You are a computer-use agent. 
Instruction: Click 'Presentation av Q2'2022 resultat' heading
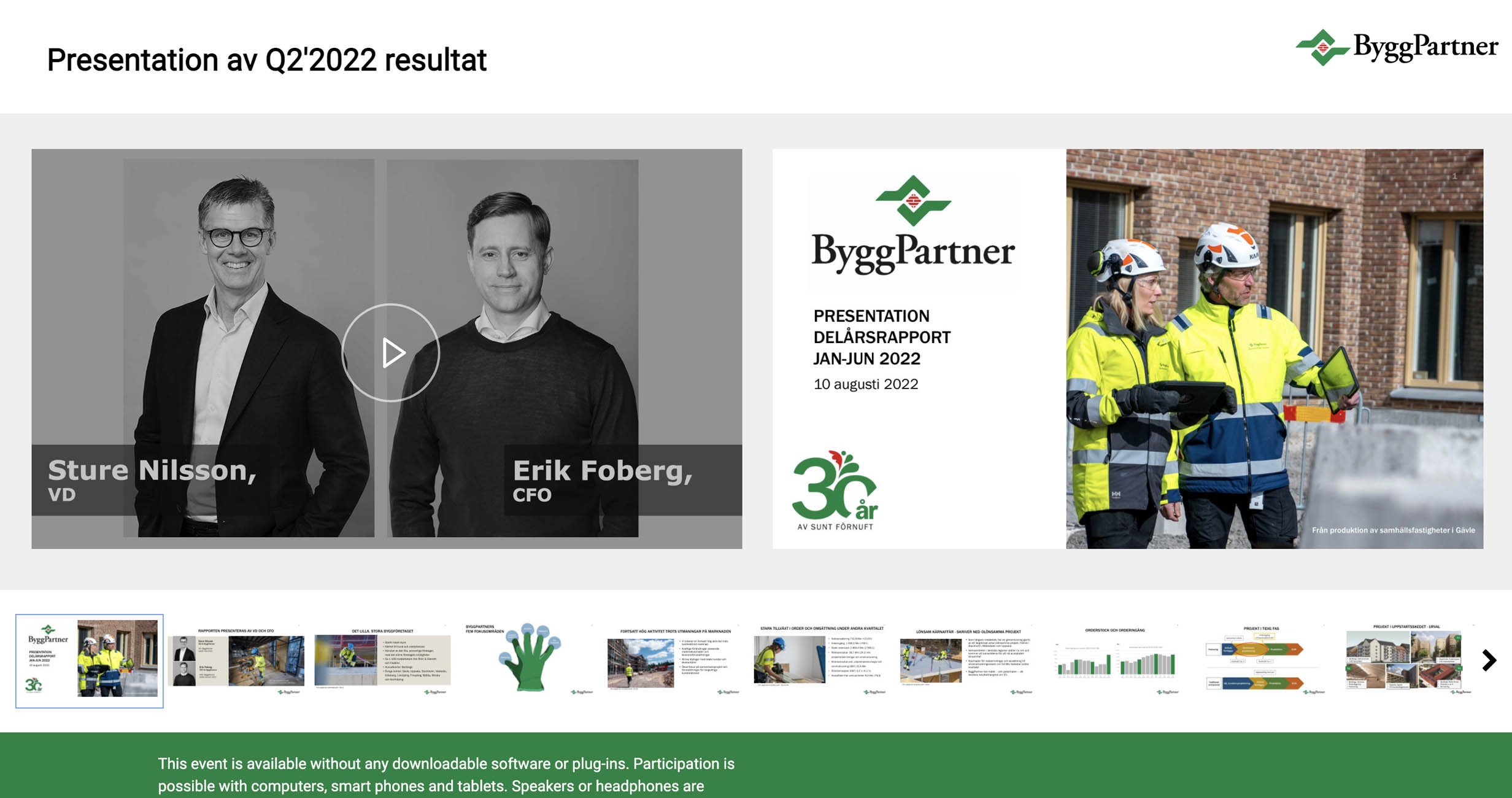click(x=267, y=60)
